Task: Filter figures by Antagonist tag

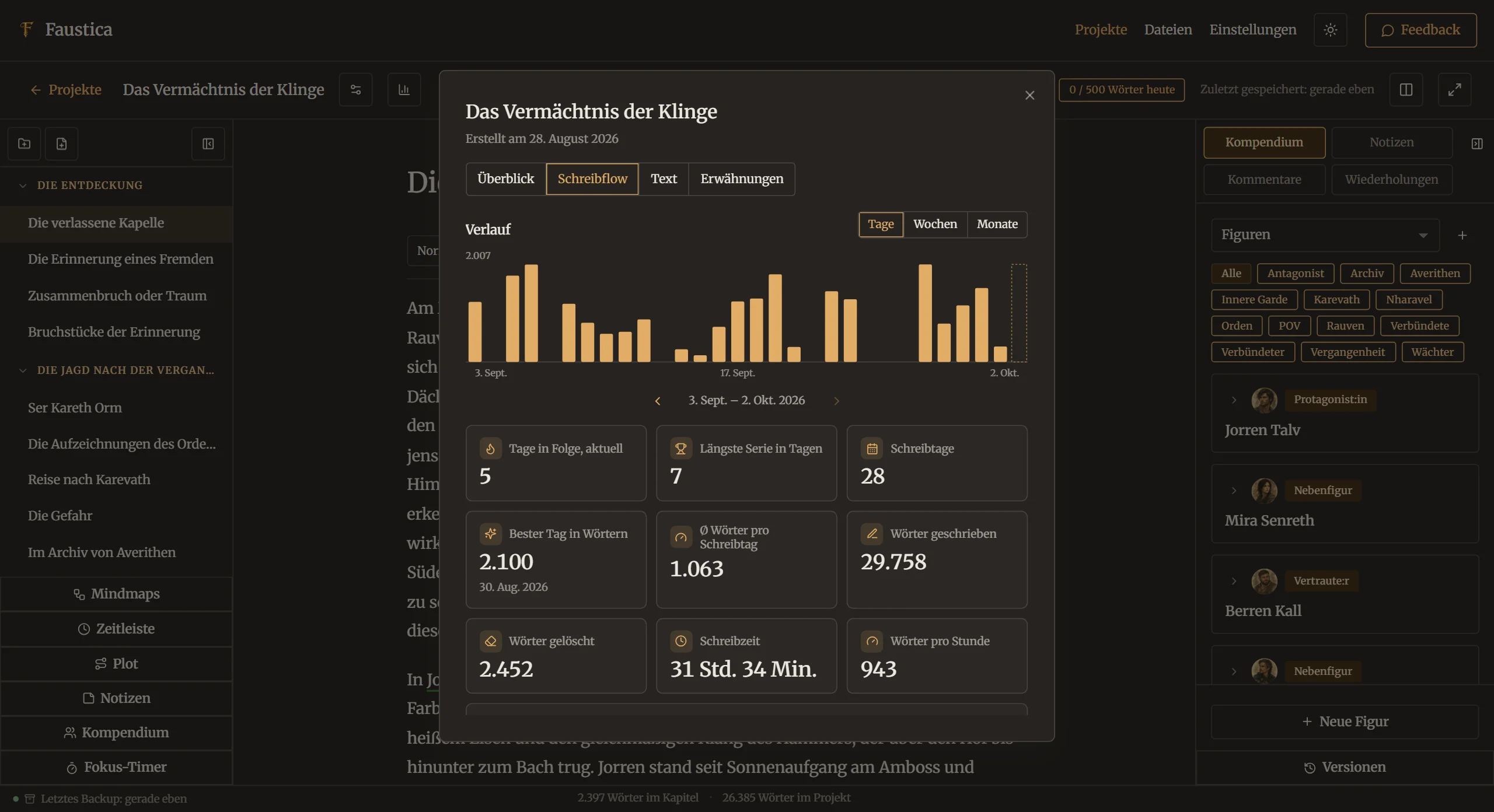Action: [1296, 273]
